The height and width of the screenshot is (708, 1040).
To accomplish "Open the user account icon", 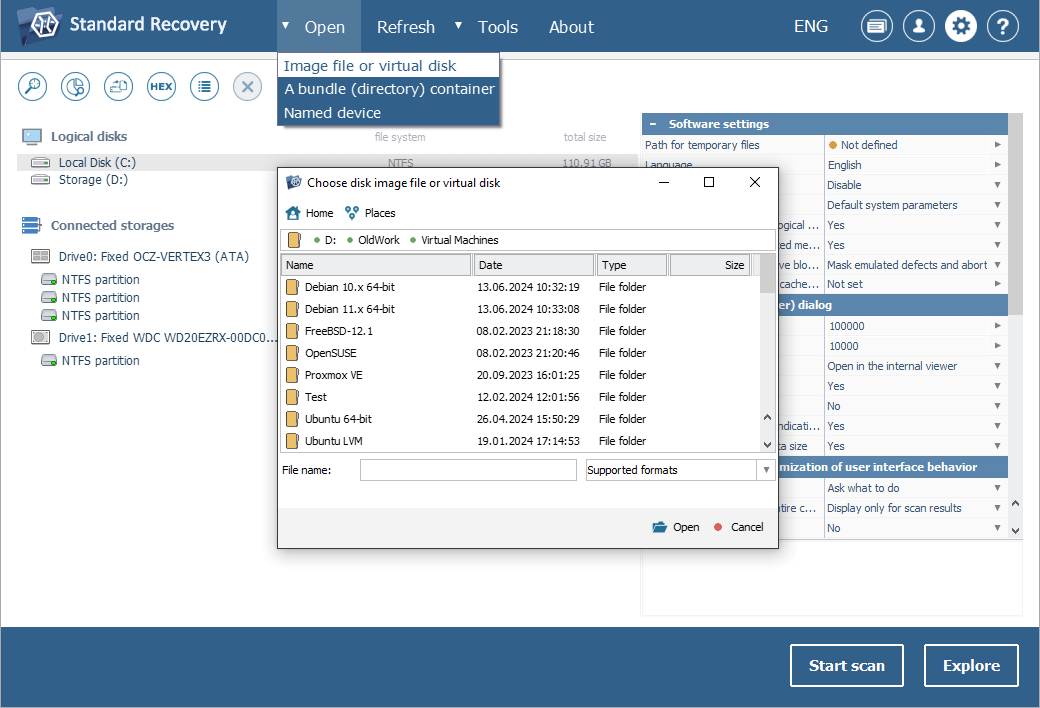I will 919,27.
